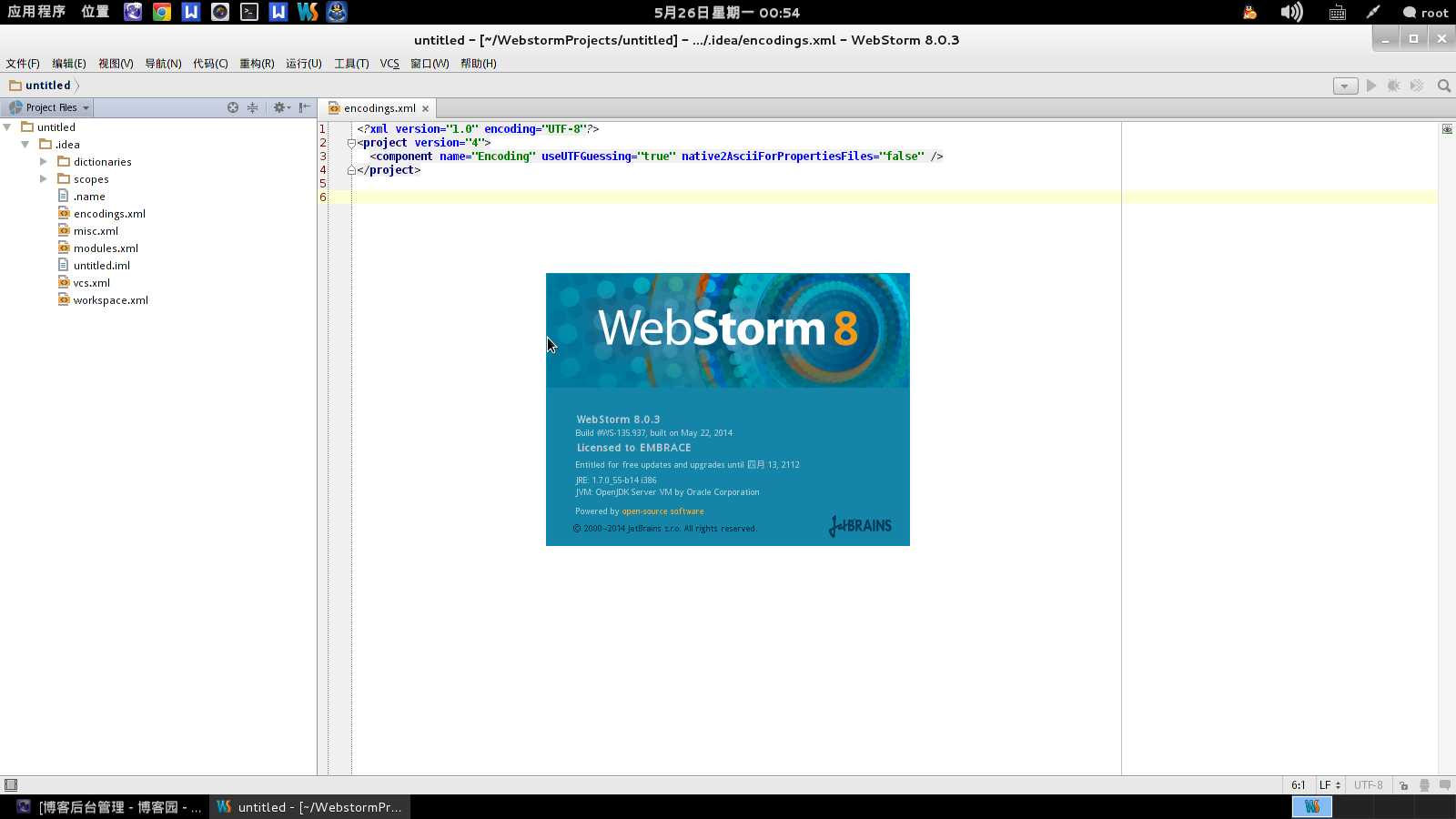Open the run configuration dropdown
Screen dimensions: 1456x819
point(1345,86)
